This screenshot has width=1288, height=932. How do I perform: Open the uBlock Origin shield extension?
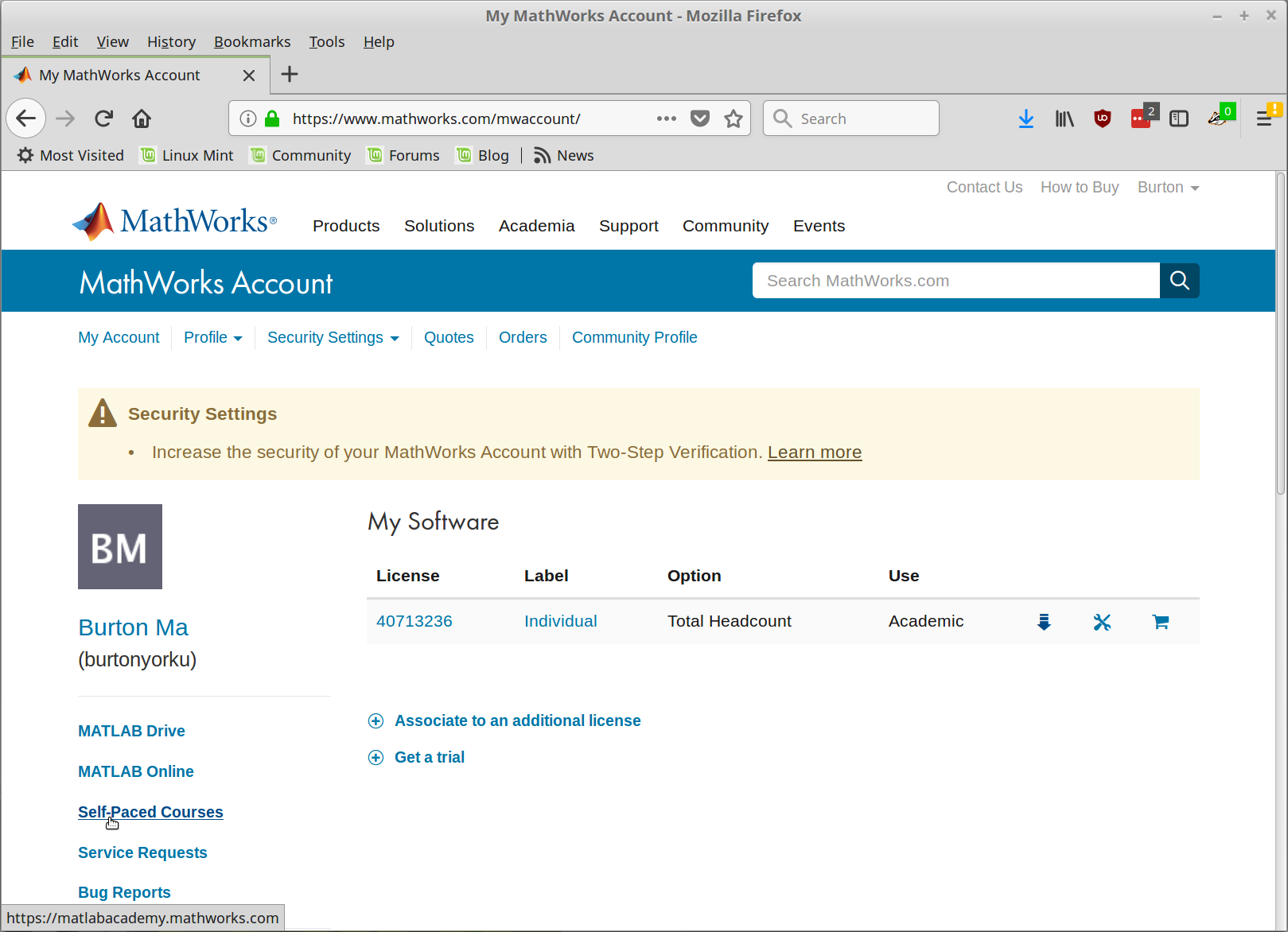[x=1103, y=118]
